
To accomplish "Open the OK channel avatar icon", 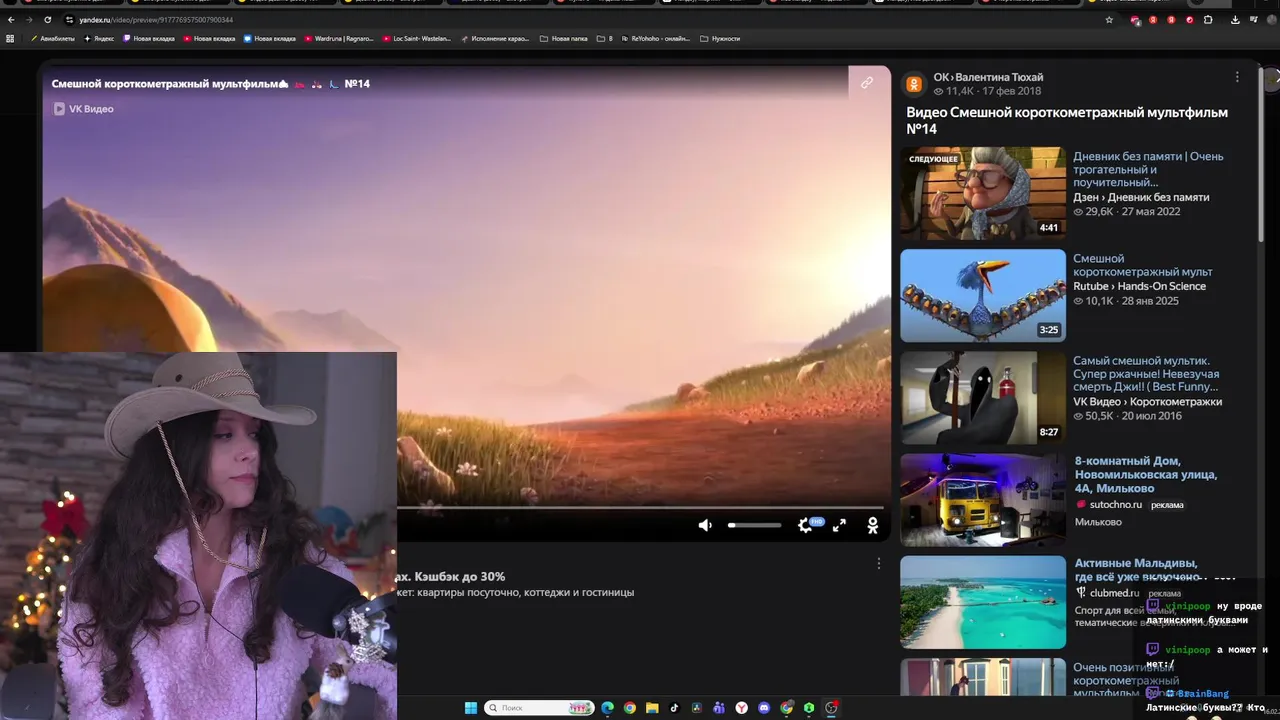I will click(x=914, y=84).
